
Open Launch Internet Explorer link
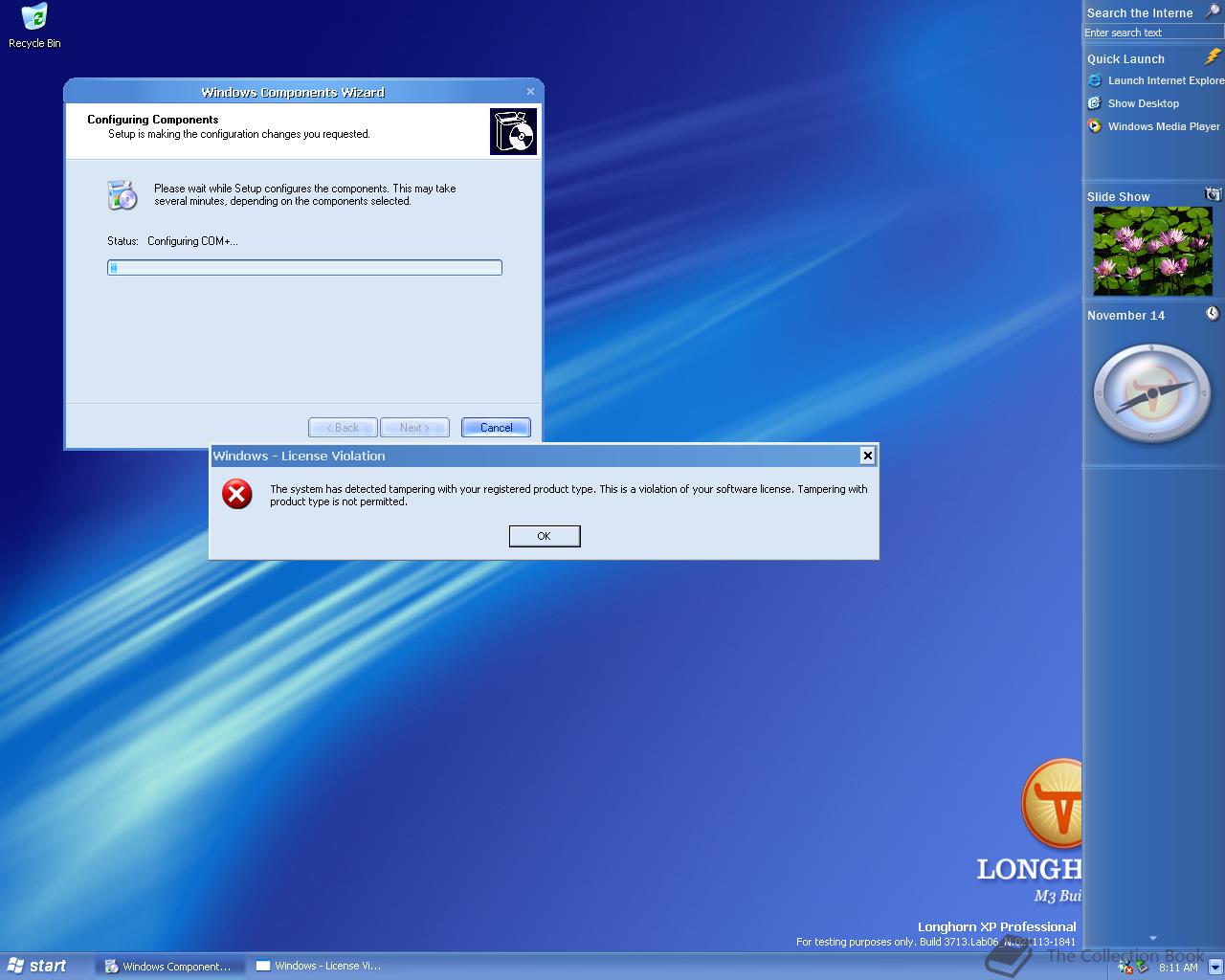pos(1166,80)
